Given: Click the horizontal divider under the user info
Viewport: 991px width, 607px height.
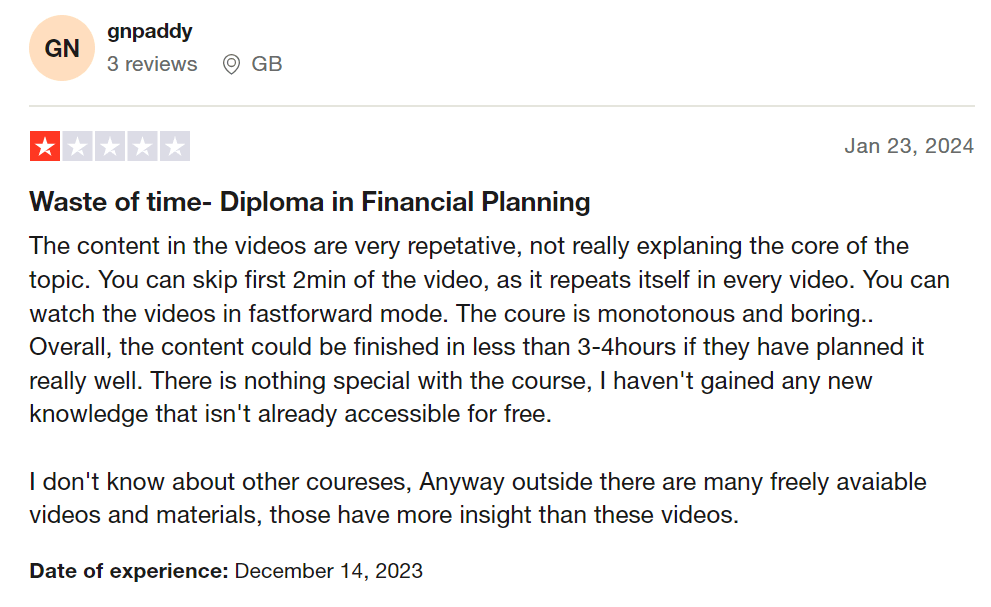Looking at the screenshot, I should [x=502, y=106].
